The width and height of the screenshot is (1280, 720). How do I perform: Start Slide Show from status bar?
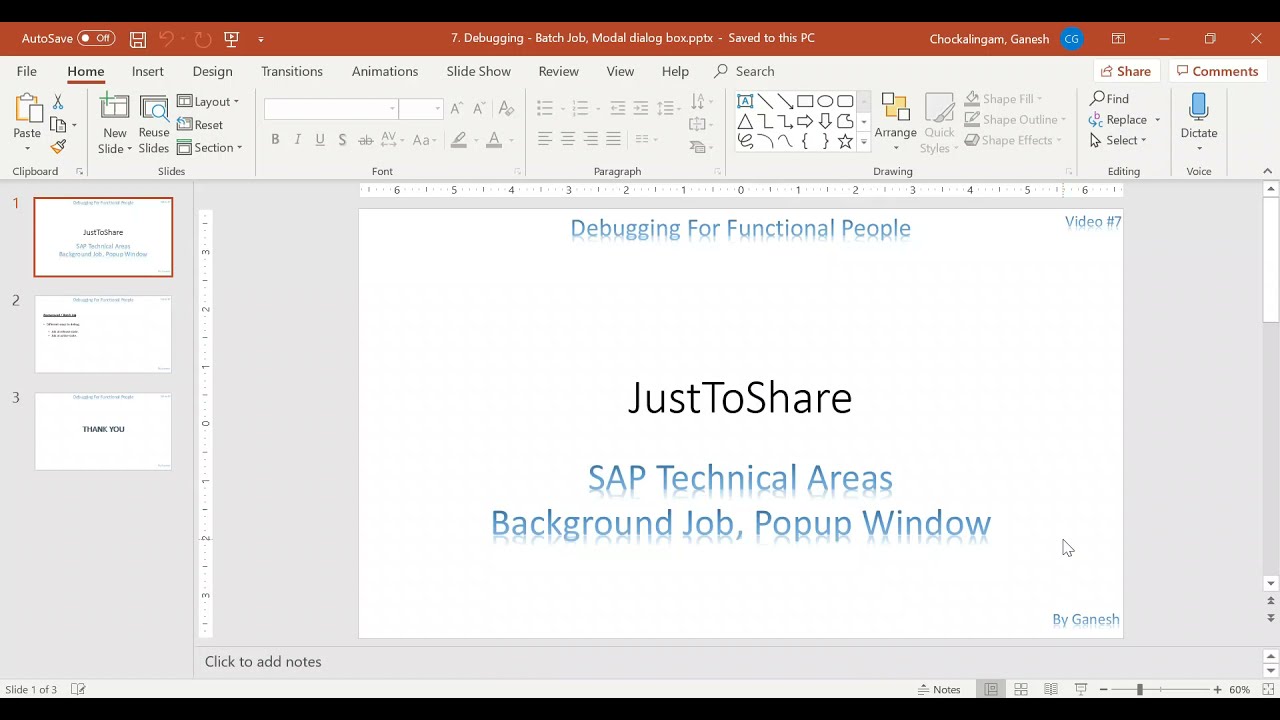pos(1081,689)
